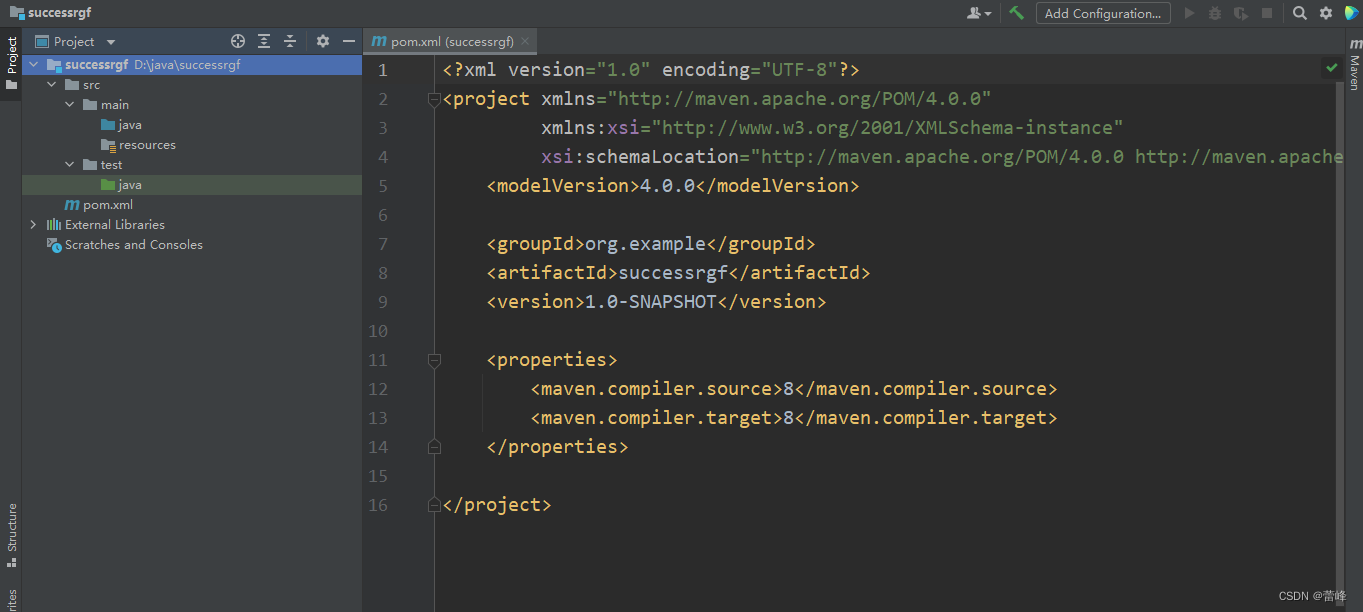Click the green inspections status checkmark
This screenshot has height=612, width=1363.
click(x=1331, y=68)
